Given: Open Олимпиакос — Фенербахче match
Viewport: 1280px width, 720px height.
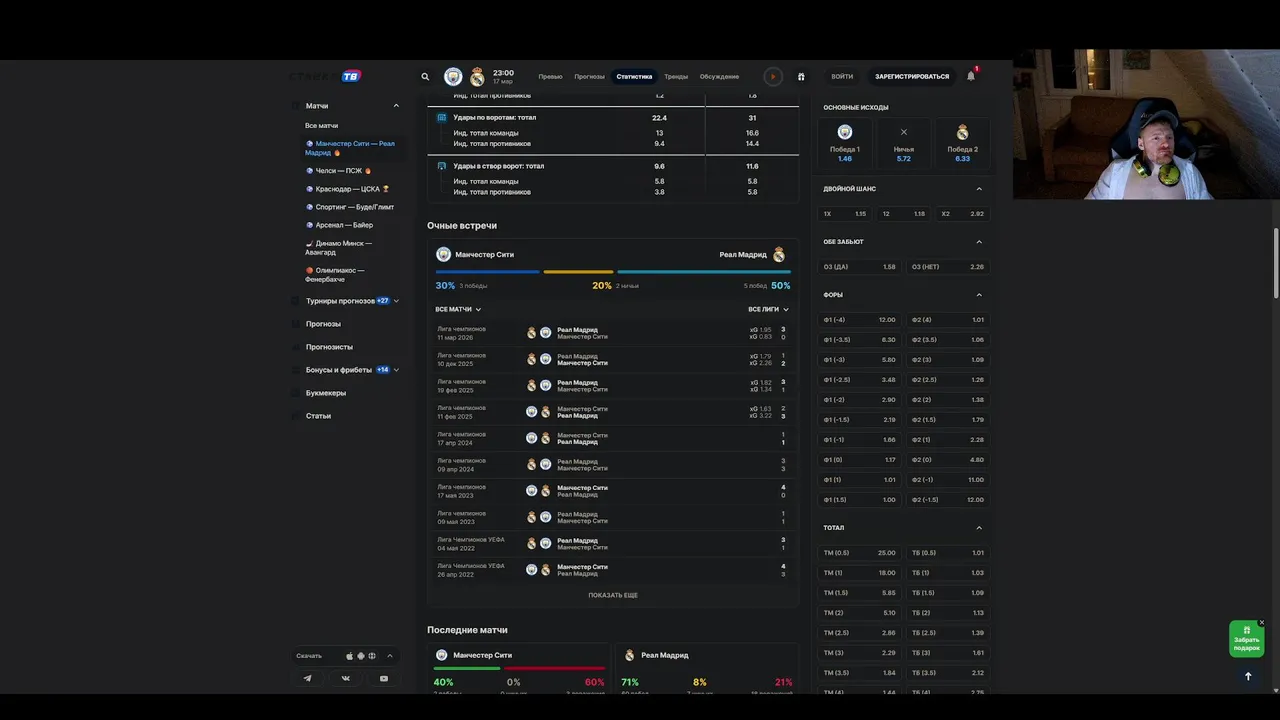Looking at the screenshot, I should 336,274.
